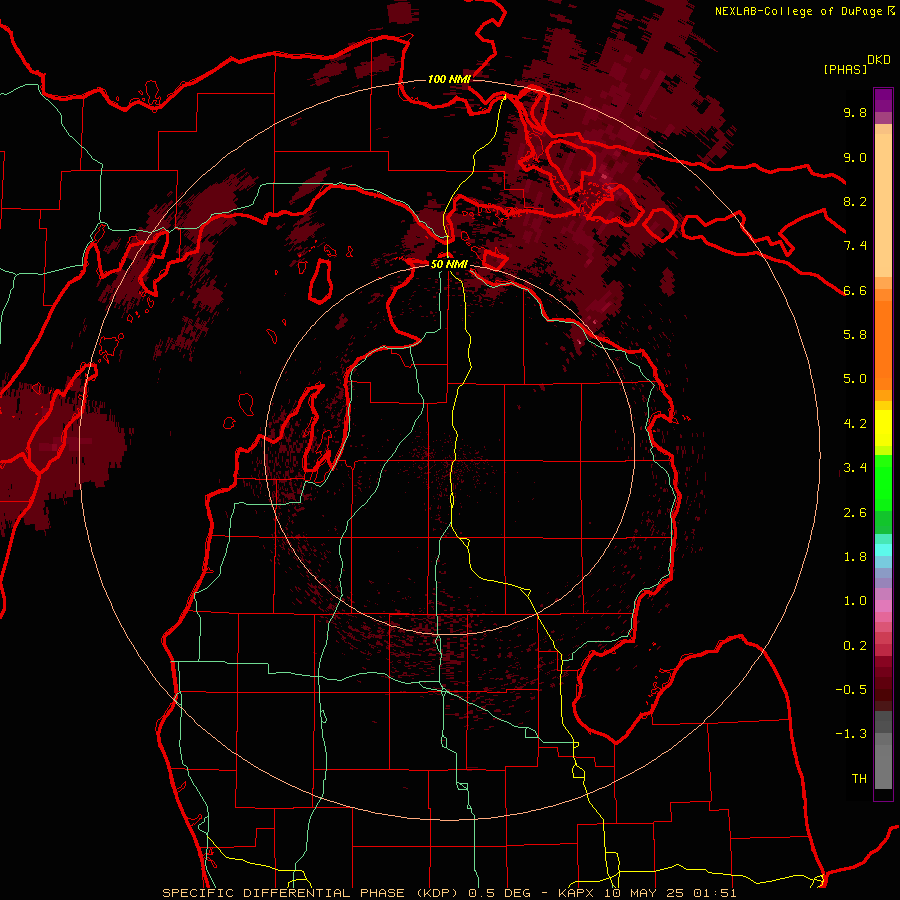Select the 1.0 scale label

855,601
